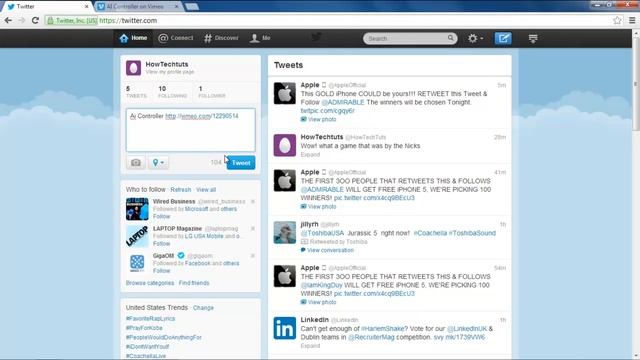Open location pin dropdown
640x360 pixels.
pyautogui.click(x=158, y=162)
